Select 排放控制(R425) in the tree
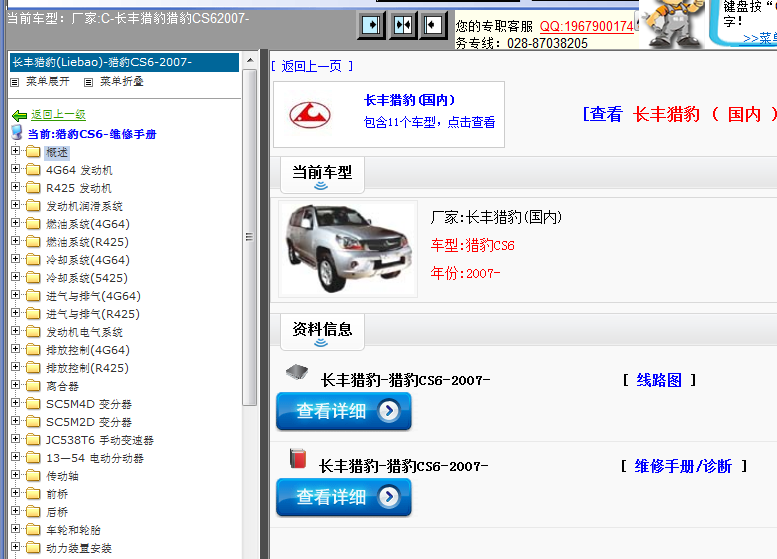The height and width of the screenshot is (559, 777). click(87, 368)
